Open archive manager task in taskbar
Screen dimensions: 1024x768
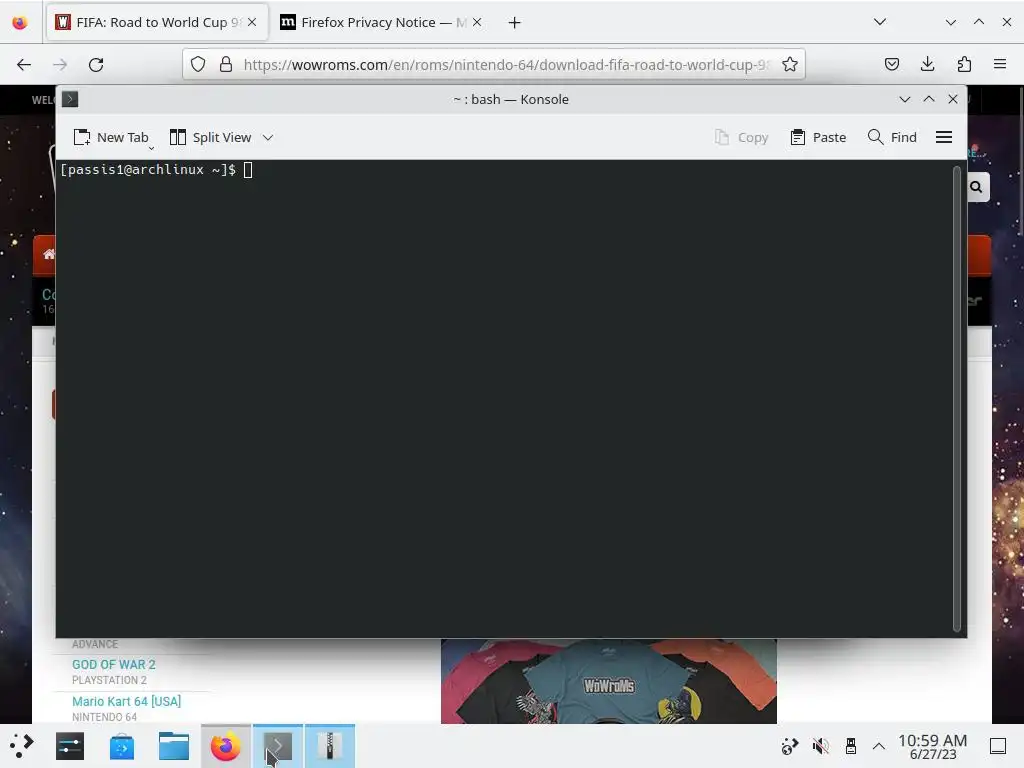coord(330,746)
